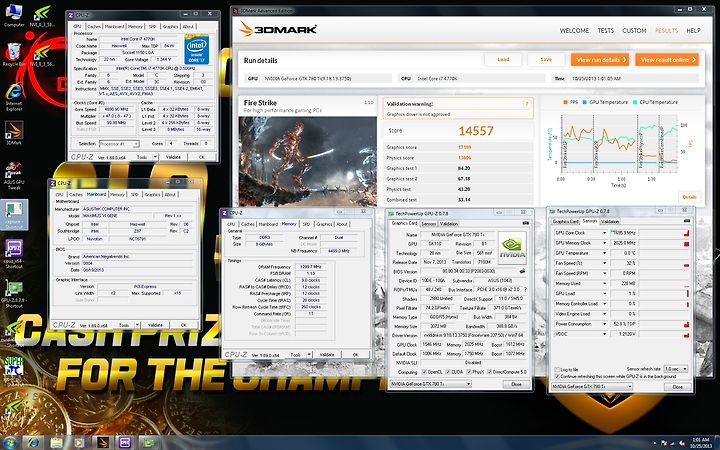The image size is (720, 450).
Task: Open the Recycle Bin desktop icon
Action: coord(14,55)
